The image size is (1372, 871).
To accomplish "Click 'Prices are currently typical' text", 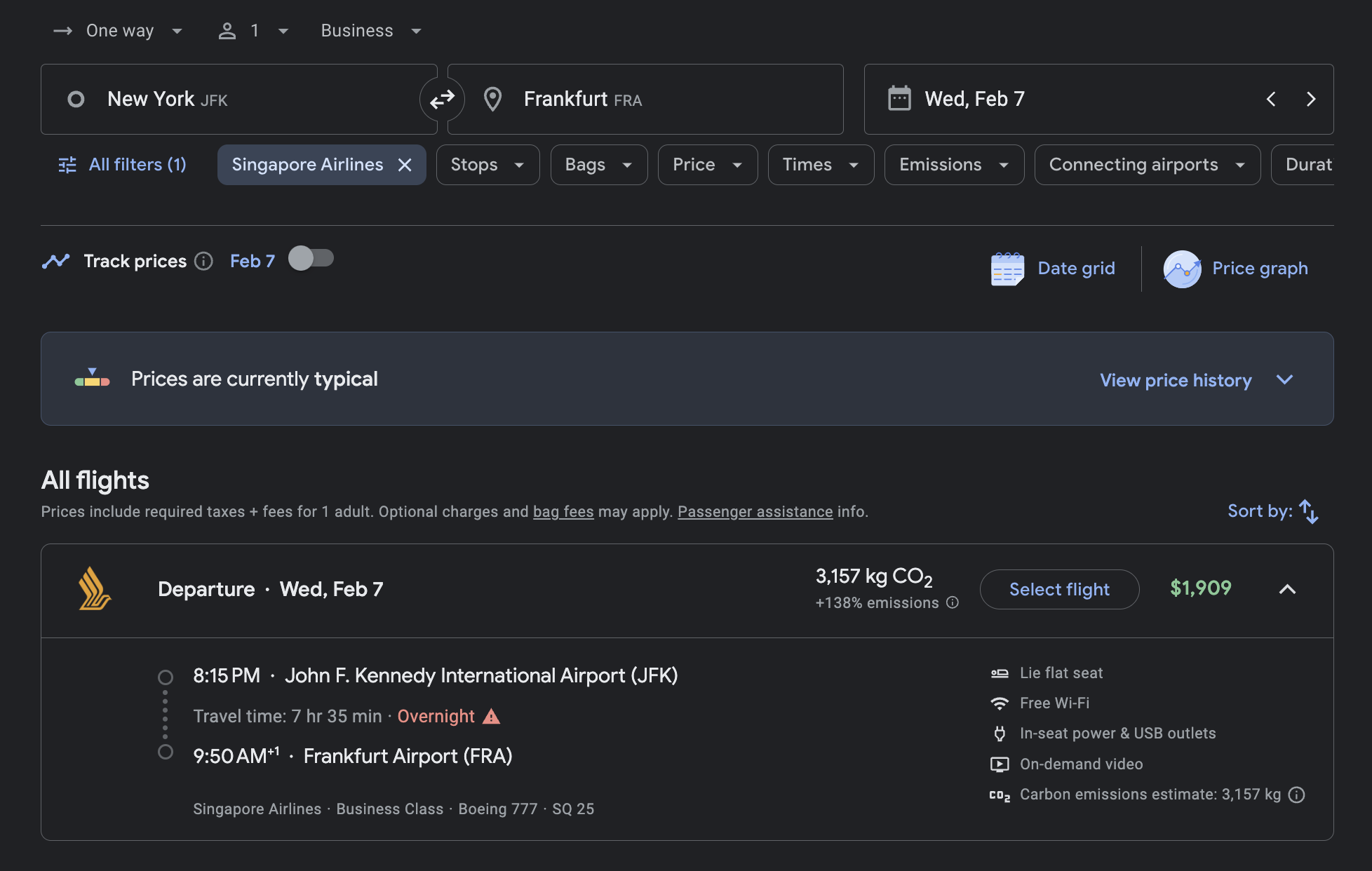I will [255, 379].
